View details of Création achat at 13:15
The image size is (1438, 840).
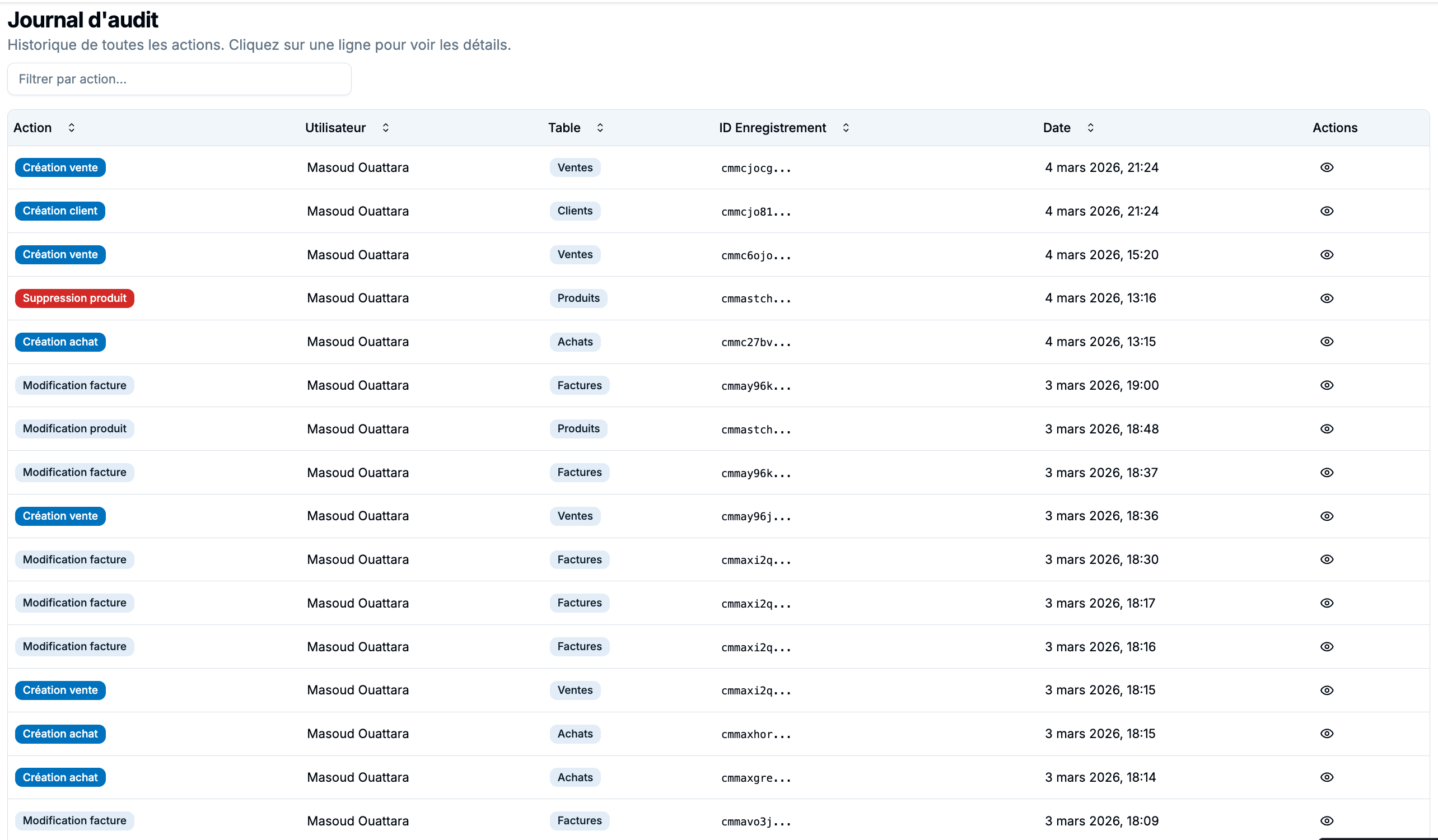click(1326, 342)
